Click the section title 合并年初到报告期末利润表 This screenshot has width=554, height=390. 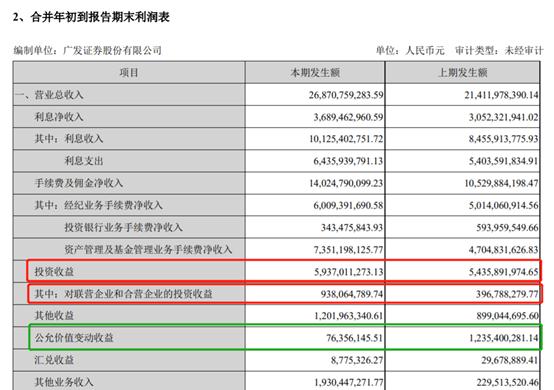tap(100, 17)
